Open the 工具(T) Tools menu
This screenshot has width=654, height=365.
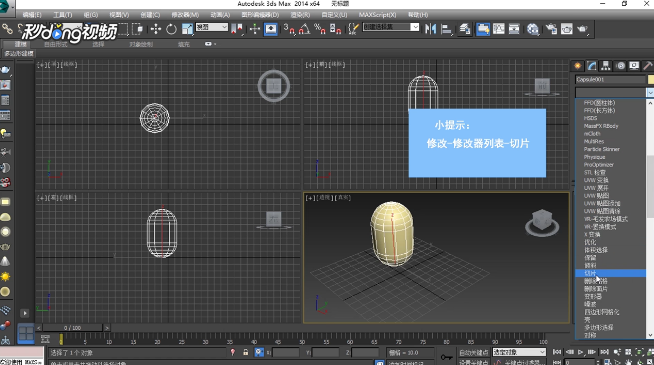click(63, 15)
